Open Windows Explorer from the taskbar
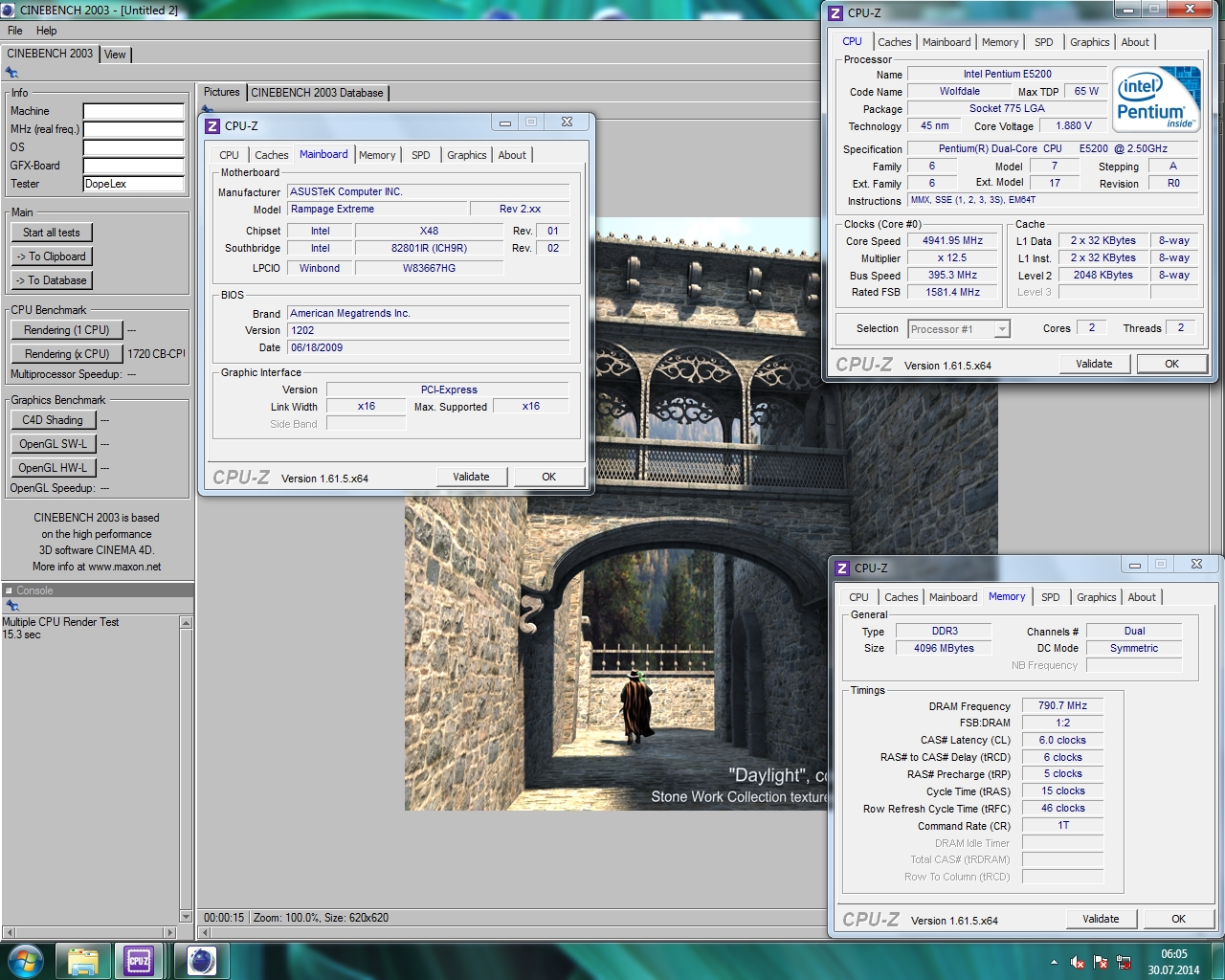This screenshot has width=1225, height=980. coord(83,961)
